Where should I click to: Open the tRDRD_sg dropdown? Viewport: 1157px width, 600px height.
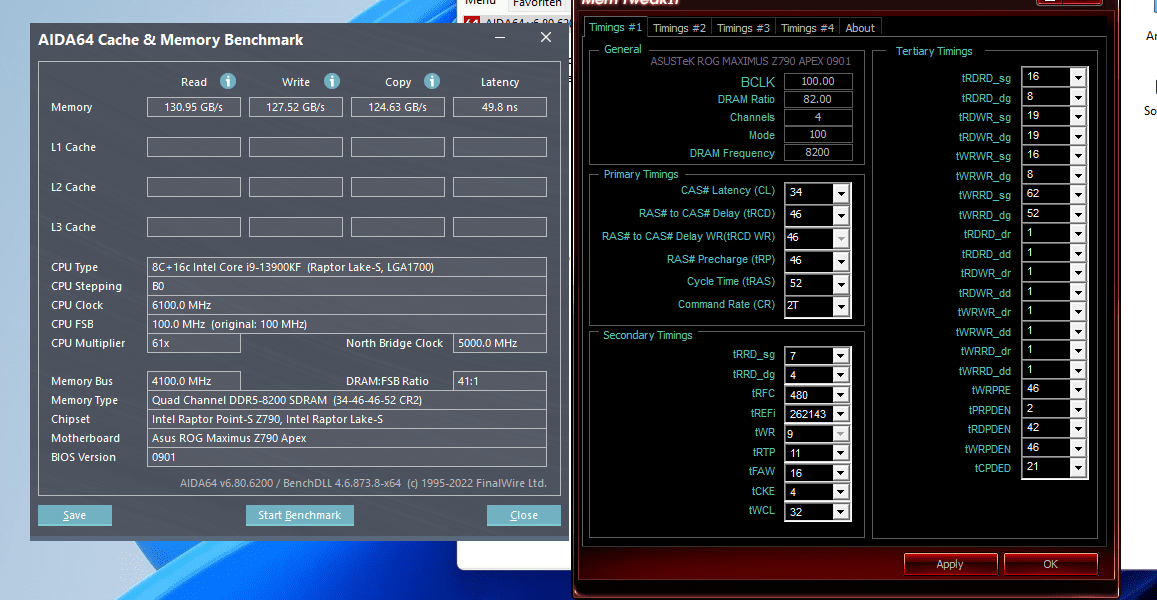pos(1078,77)
